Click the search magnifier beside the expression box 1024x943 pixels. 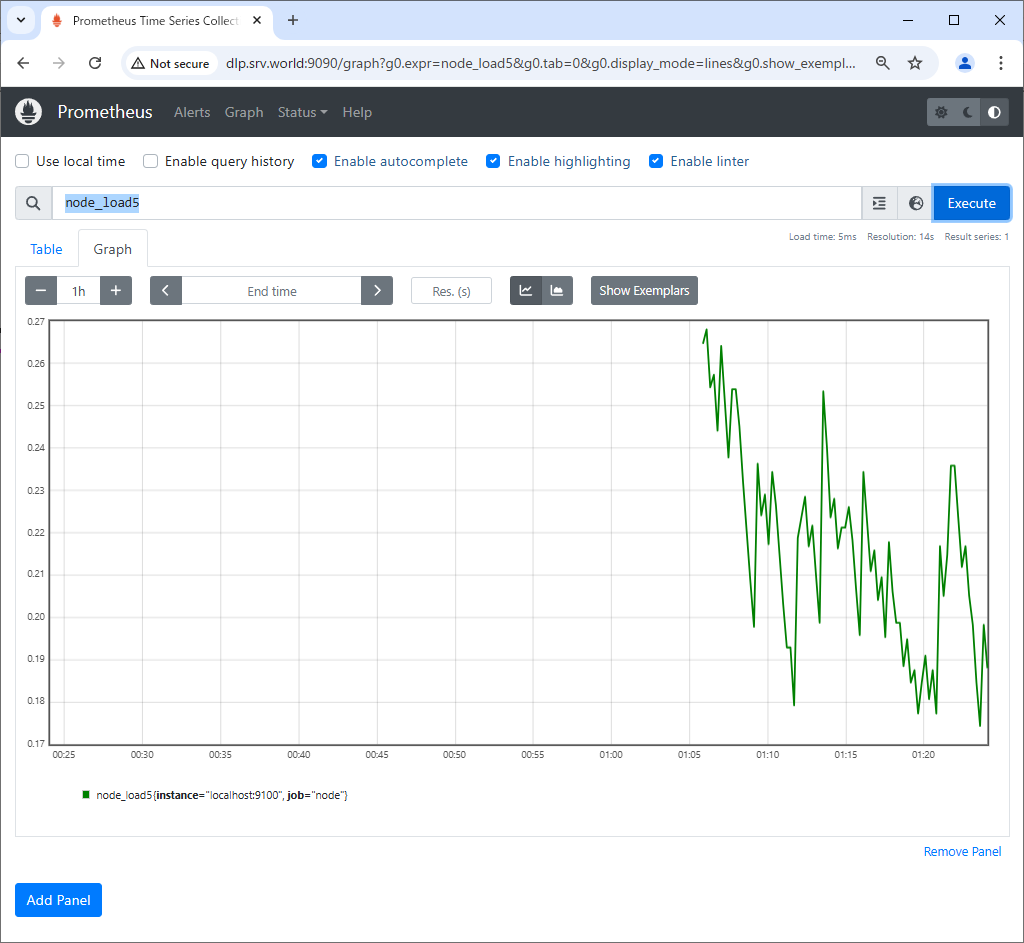click(33, 203)
